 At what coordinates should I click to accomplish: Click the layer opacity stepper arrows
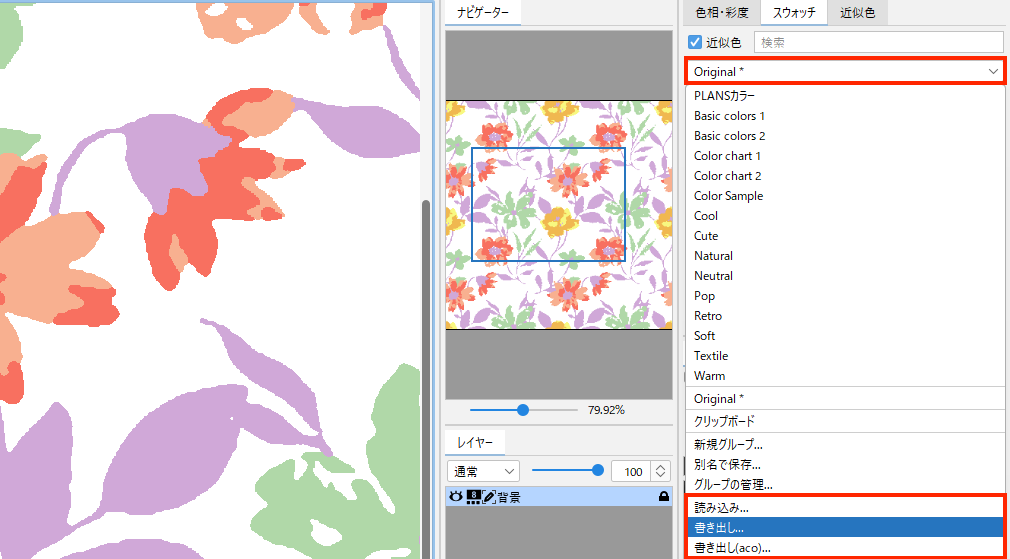tap(660, 471)
